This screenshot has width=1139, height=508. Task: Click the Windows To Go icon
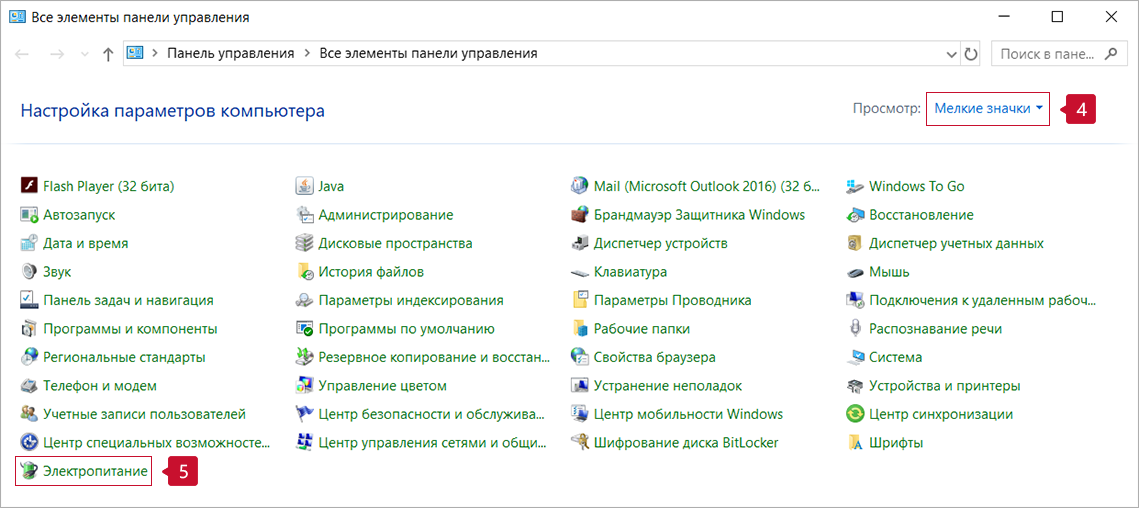coord(855,186)
